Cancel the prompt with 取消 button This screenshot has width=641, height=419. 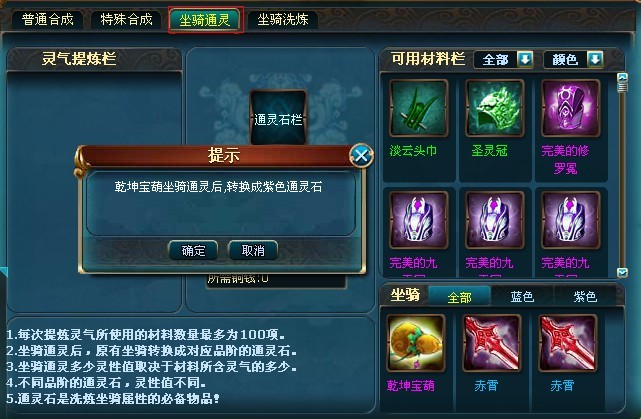253,250
